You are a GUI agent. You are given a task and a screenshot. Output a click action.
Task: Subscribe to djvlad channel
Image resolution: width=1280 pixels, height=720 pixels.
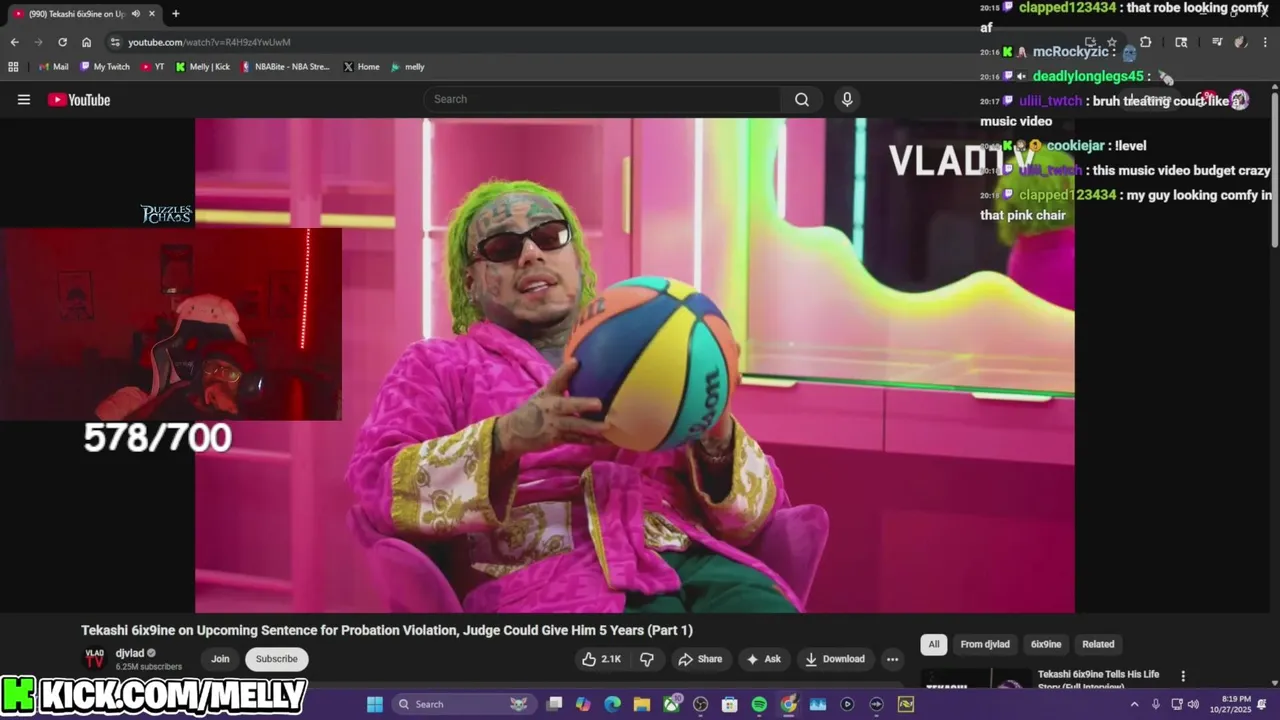click(276, 659)
